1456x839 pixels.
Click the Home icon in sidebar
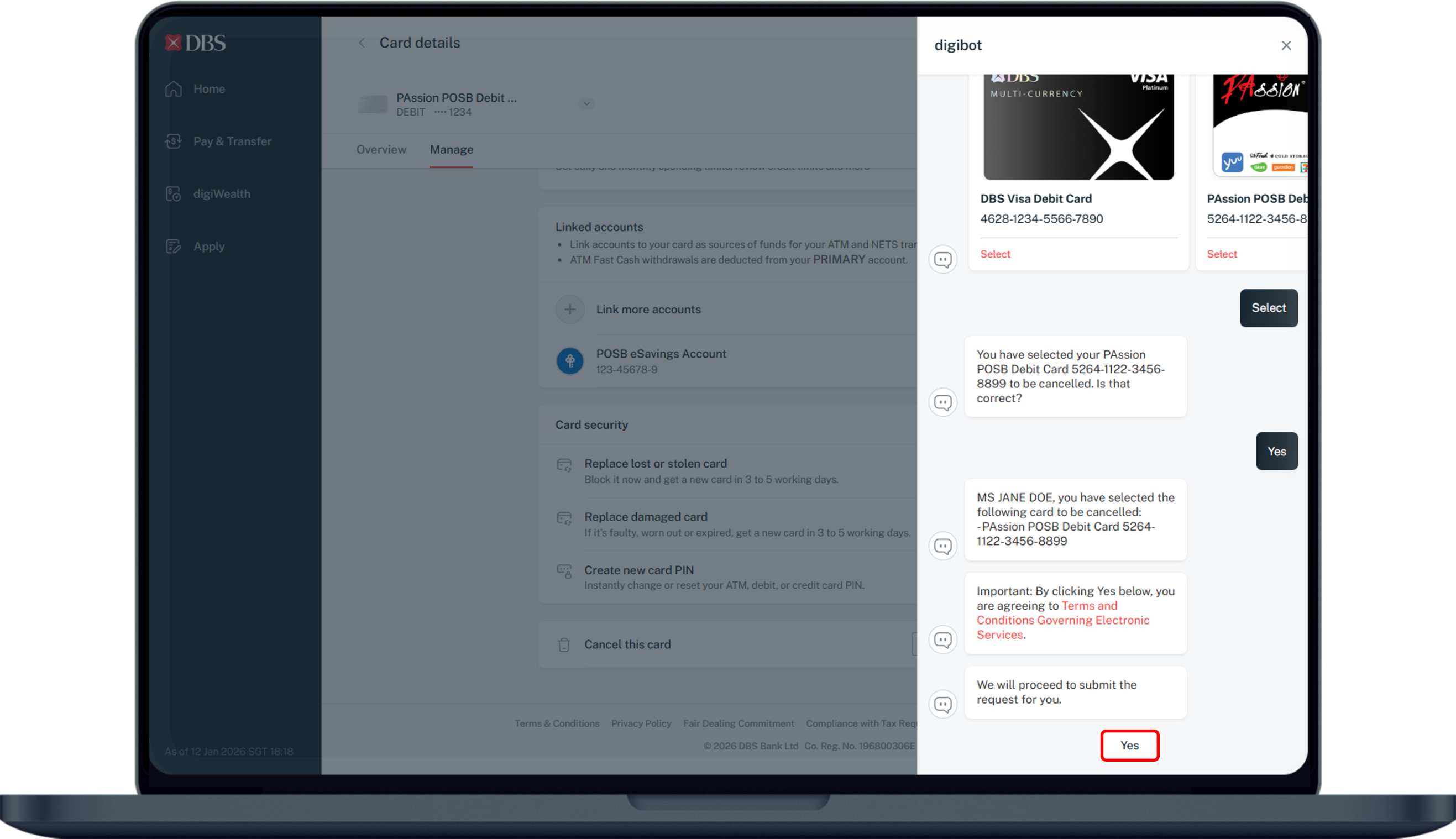click(x=174, y=89)
